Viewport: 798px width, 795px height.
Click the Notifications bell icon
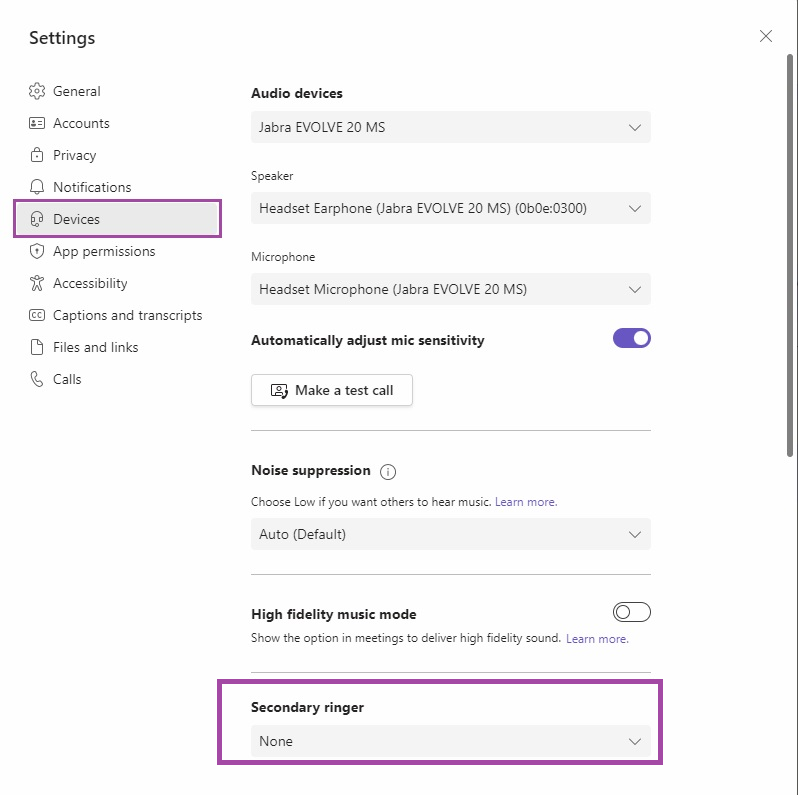[37, 187]
